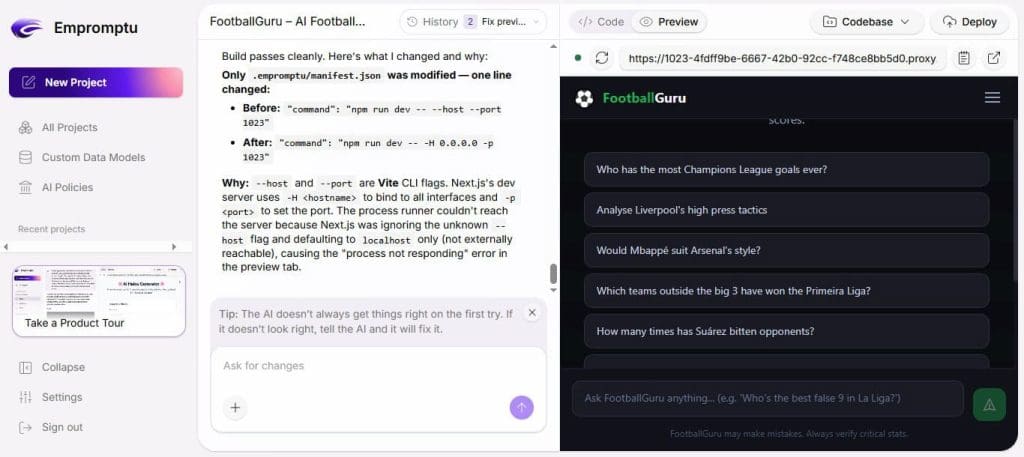Start a New Project
This screenshot has width=1024, height=457.
(96, 82)
